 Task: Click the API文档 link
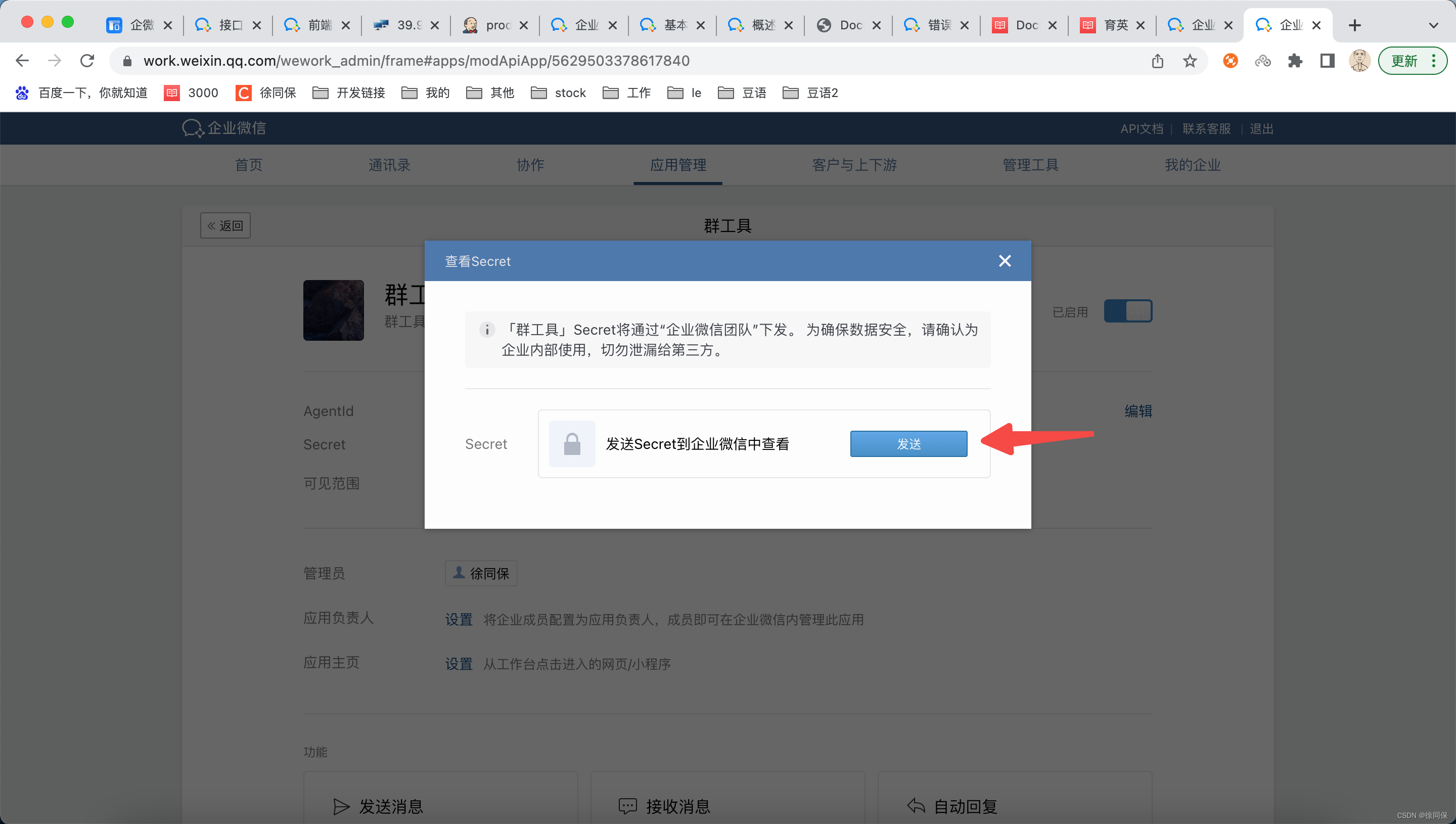pyautogui.click(x=1142, y=128)
